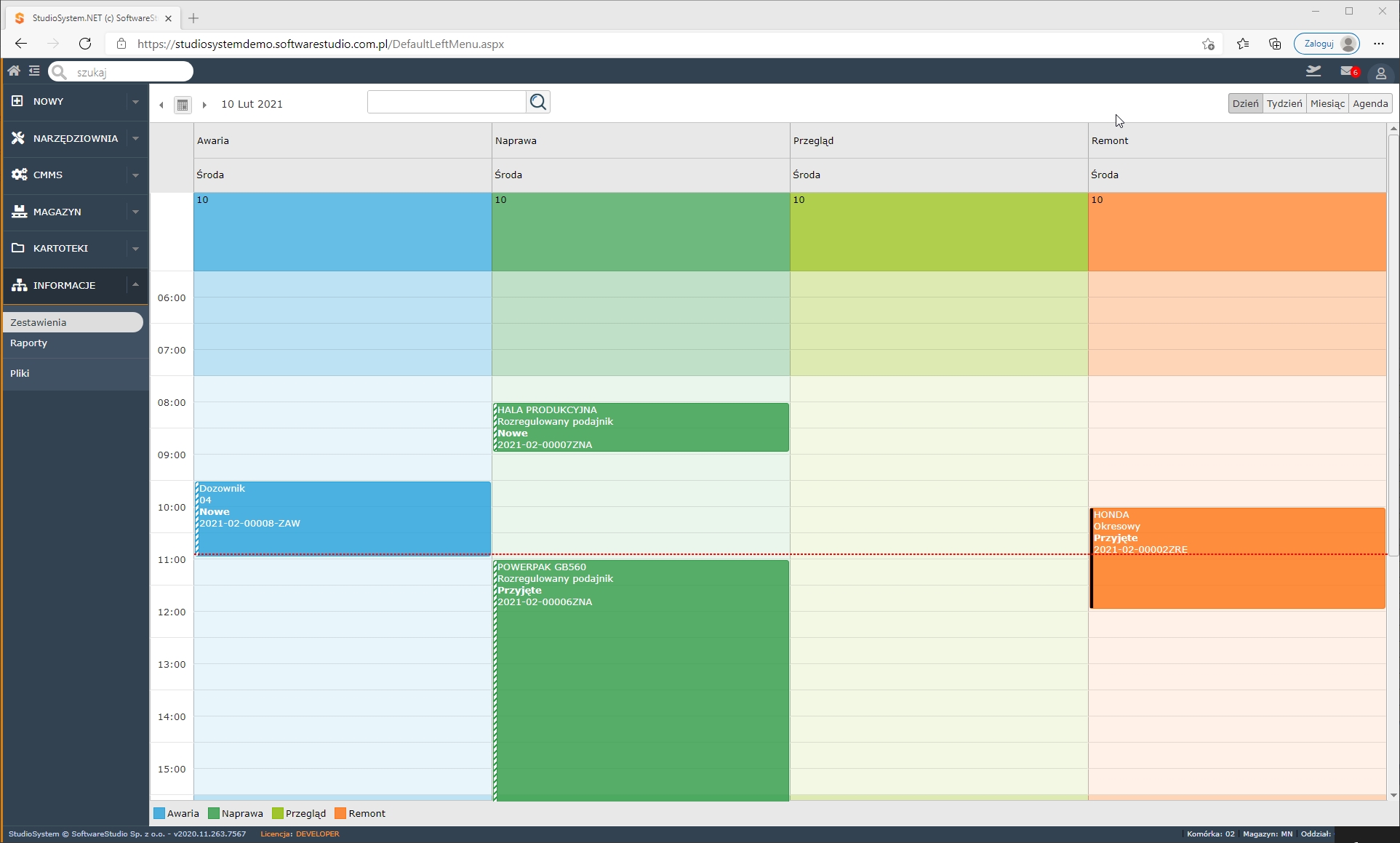Screen dimensions: 1400x843
Task: Switch to Dzień view
Action: (x=1245, y=103)
